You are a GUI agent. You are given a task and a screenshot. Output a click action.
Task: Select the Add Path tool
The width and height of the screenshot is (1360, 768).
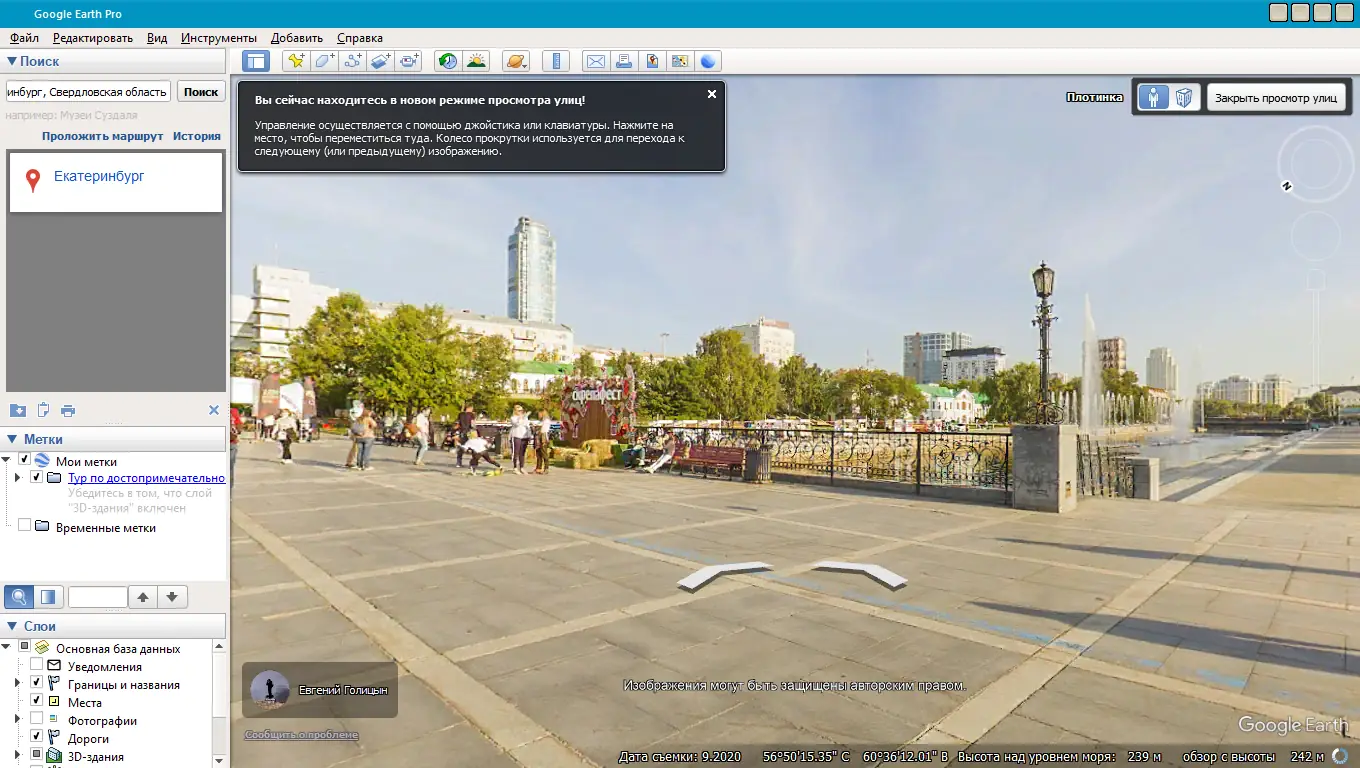pyautogui.click(x=352, y=61)
